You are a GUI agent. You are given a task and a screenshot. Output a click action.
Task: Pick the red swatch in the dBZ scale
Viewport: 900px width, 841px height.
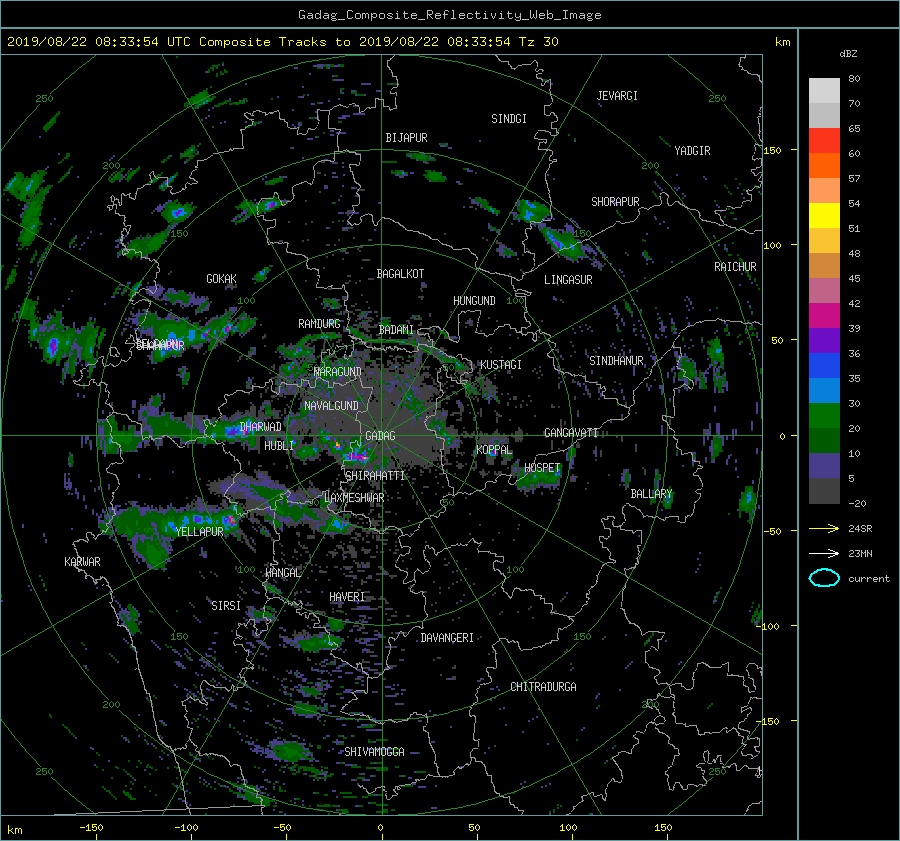tap(824, 140)
